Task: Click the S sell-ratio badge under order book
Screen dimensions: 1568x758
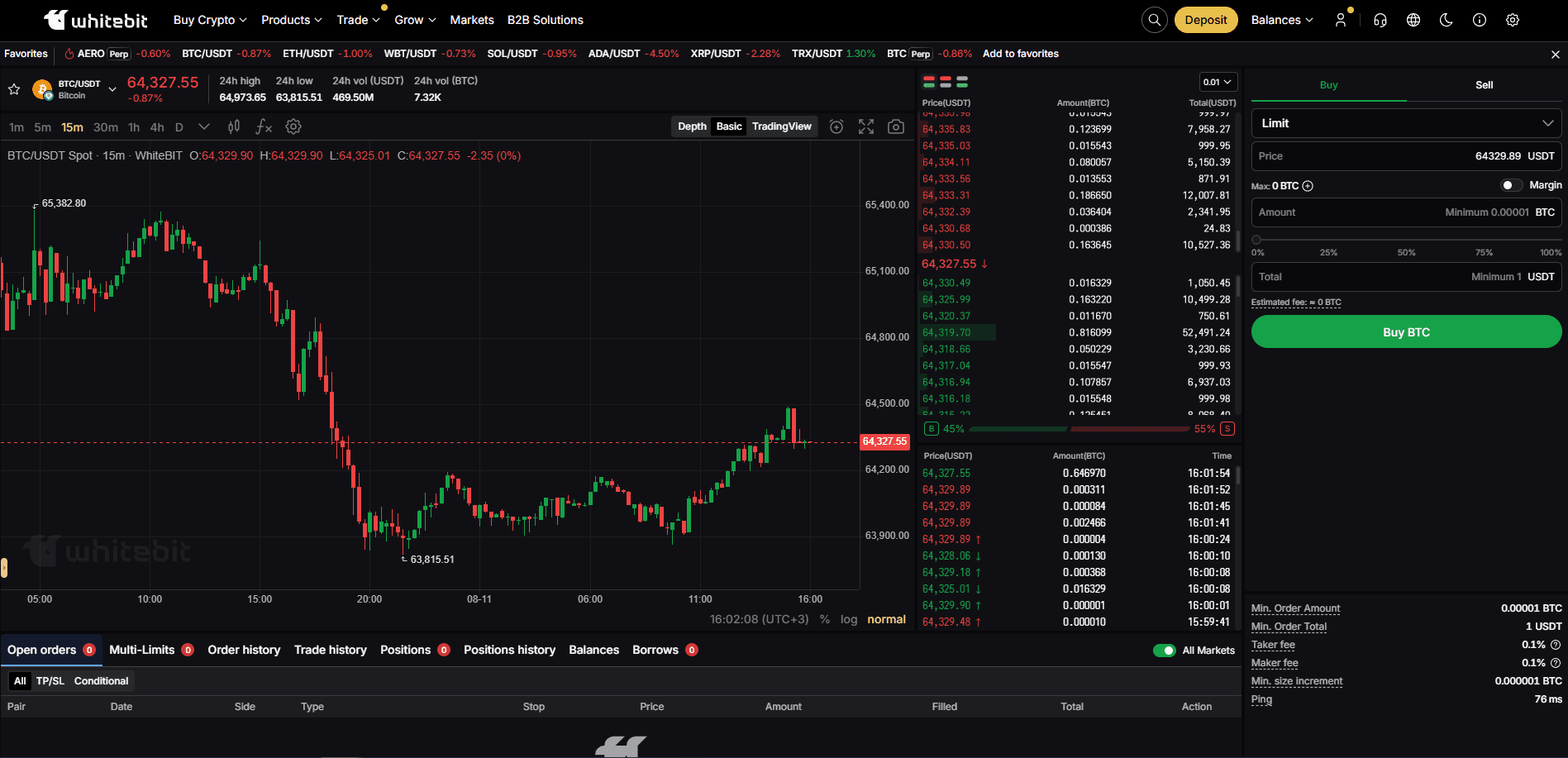Action: (1227, 429)
